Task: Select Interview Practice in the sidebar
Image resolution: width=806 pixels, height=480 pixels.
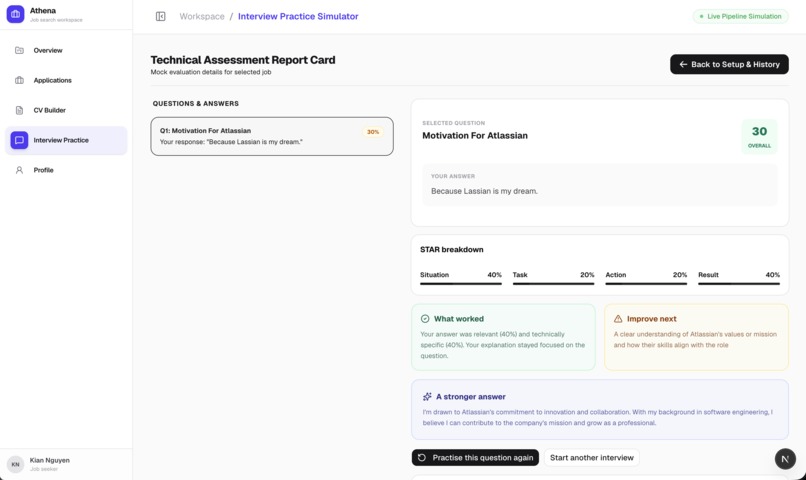Action: coord(66,140)
